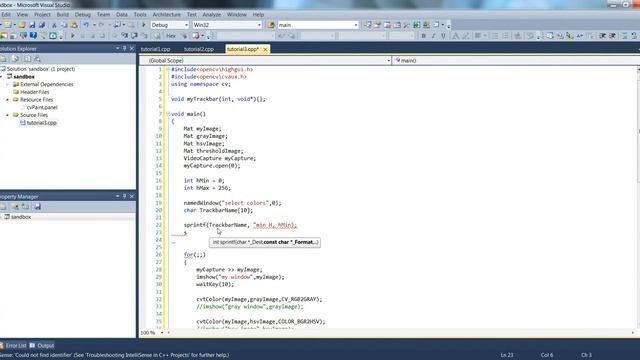Viewport: 640px width, 360px height.
Task: Open the Project menu
Action: tap(42, 15)
